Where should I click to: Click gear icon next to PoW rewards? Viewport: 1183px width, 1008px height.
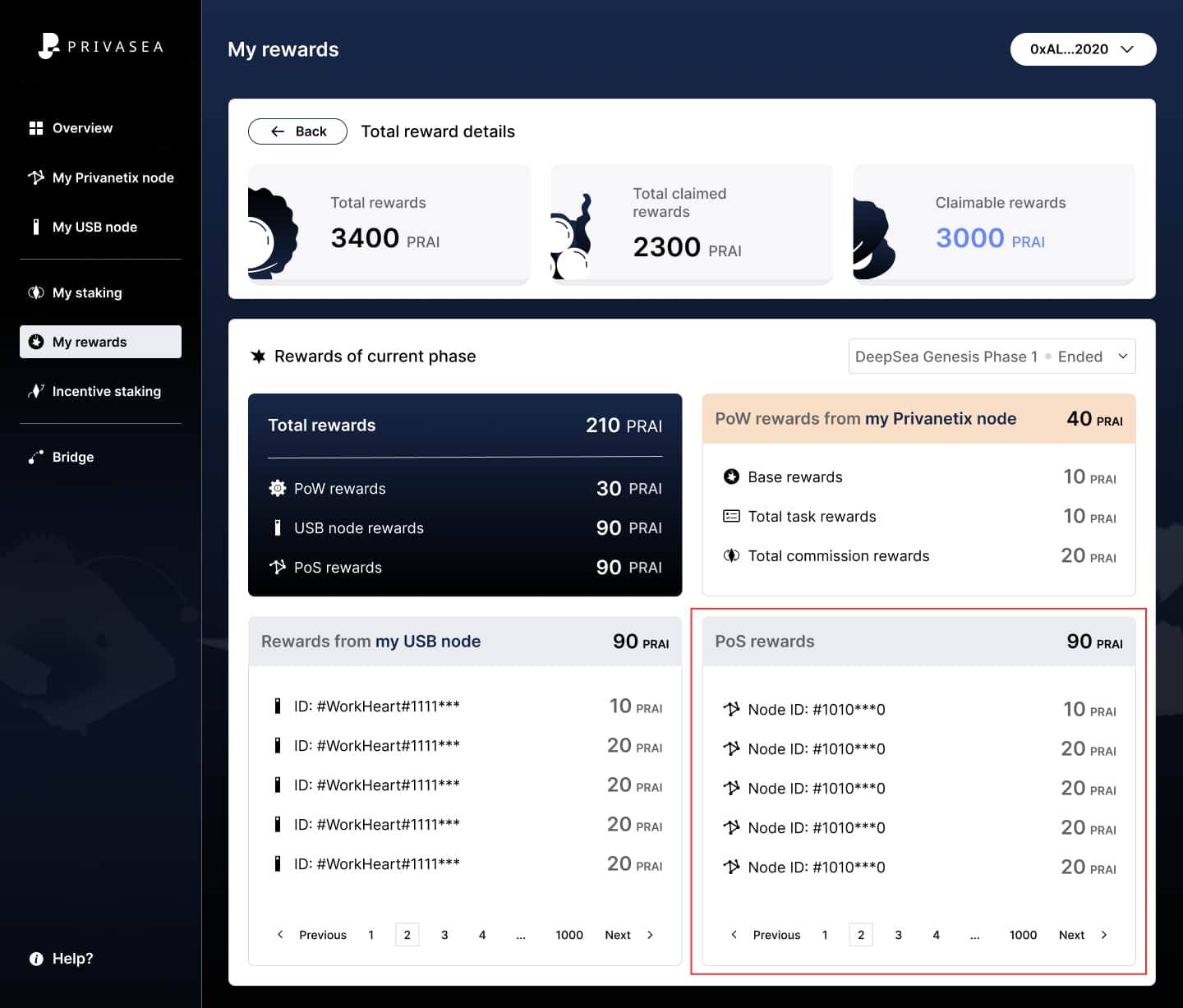pyautogui.click(x=278, y=488)
